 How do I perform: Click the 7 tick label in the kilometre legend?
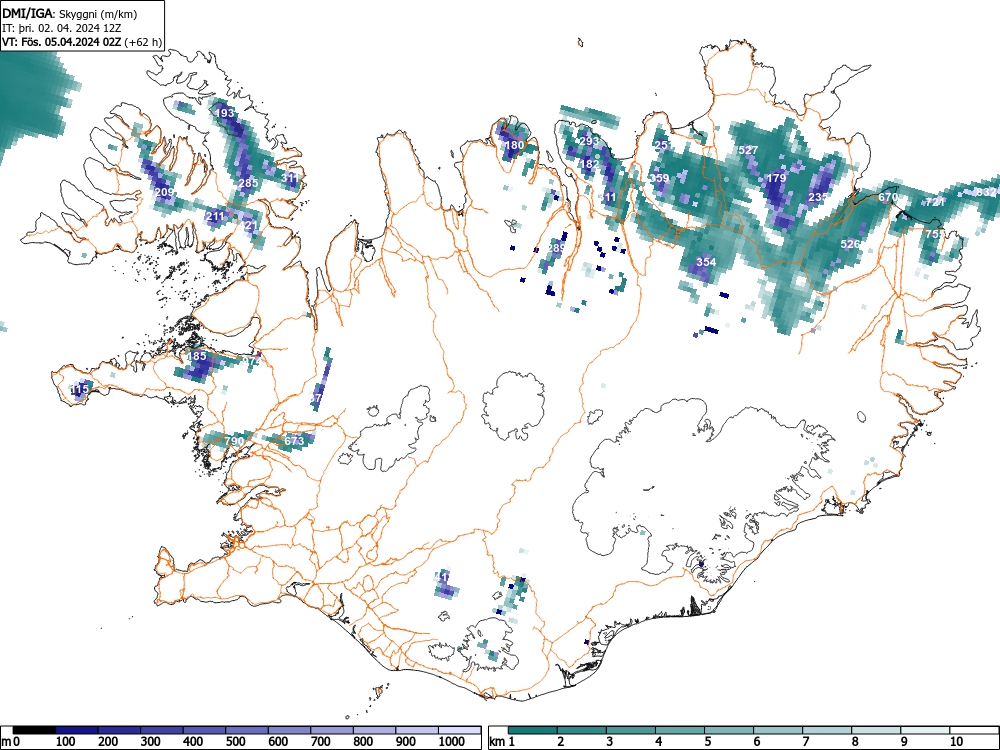[x=805, y=741]
